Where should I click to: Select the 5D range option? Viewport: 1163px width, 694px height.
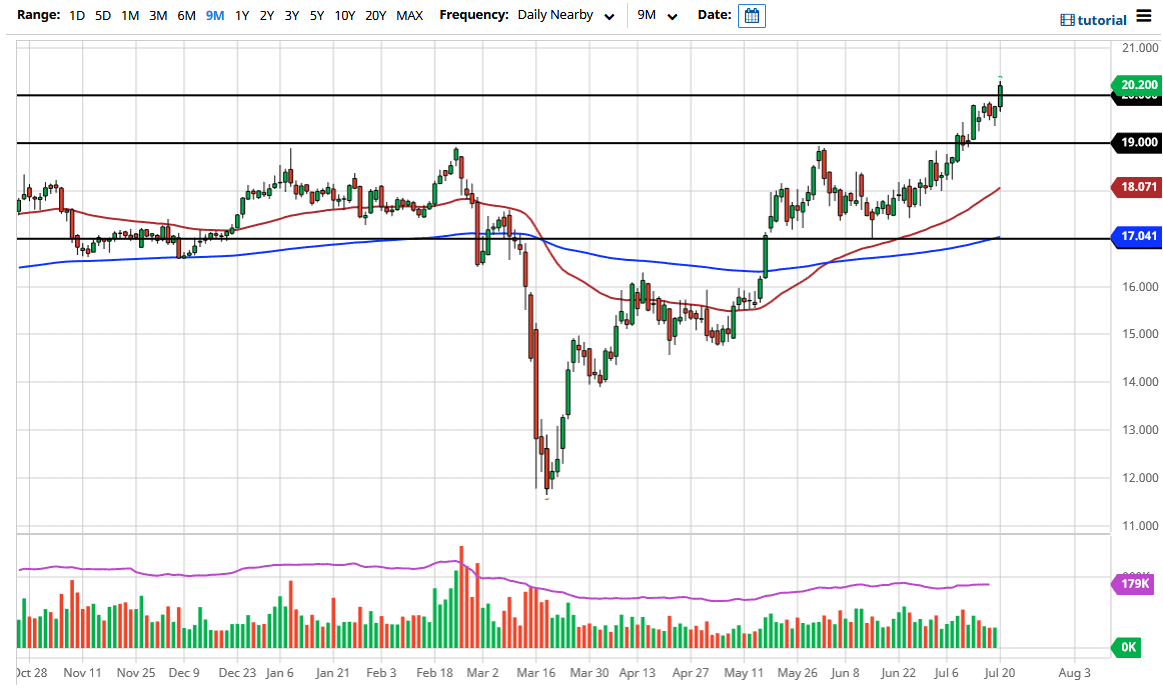click(x=103, y=16)
